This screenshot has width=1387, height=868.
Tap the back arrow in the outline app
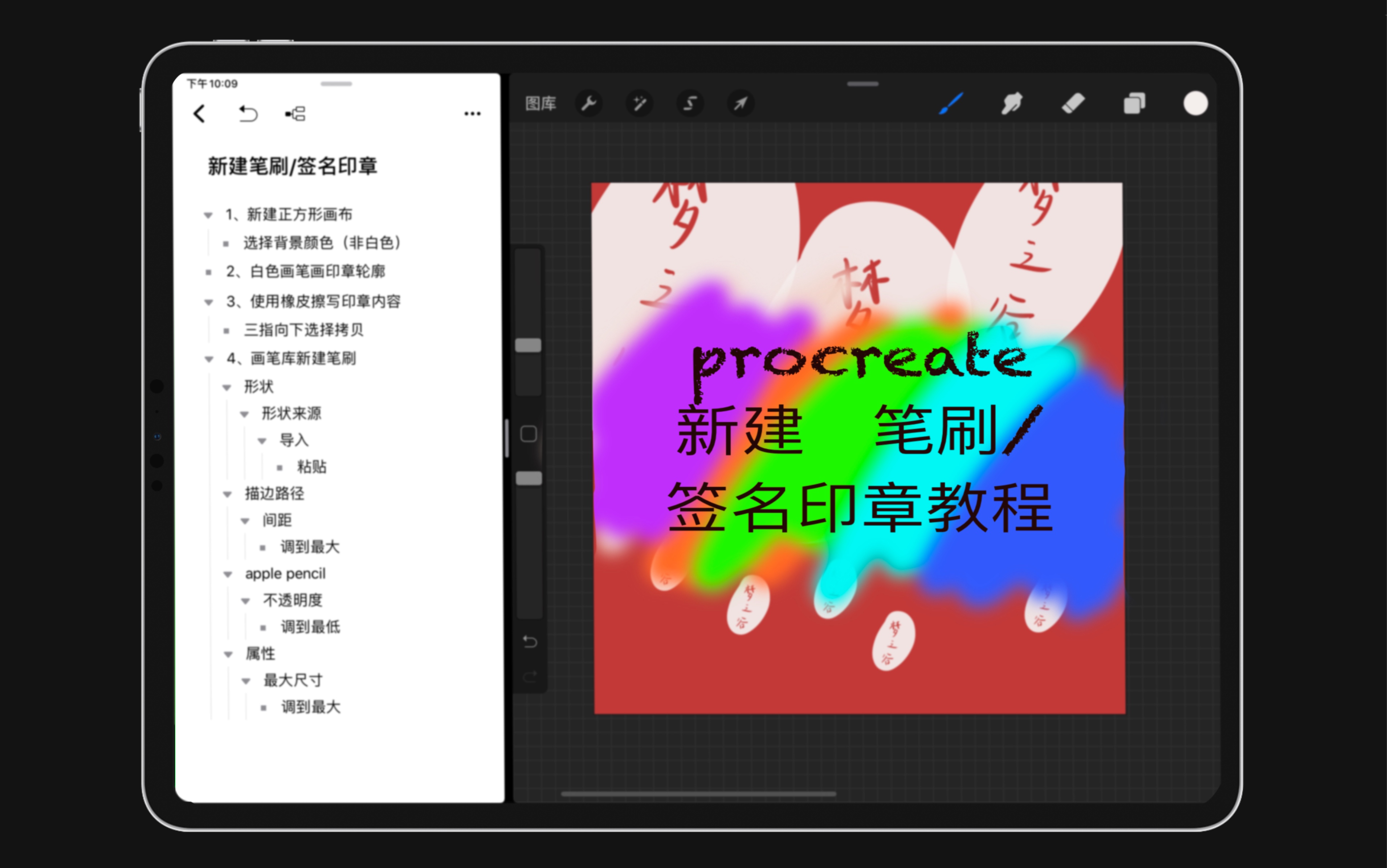click(199, 114)
